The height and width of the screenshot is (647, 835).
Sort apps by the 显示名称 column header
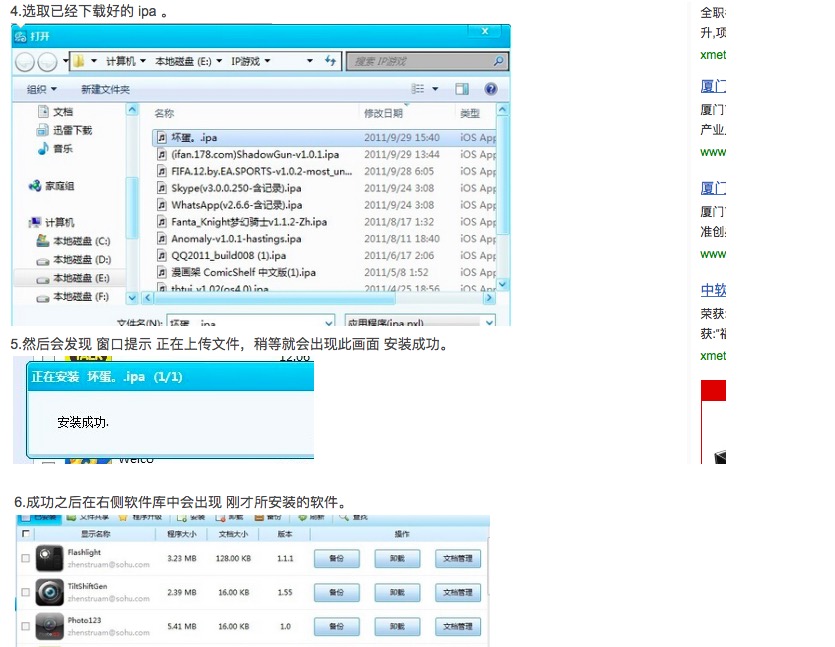(96, 534)
